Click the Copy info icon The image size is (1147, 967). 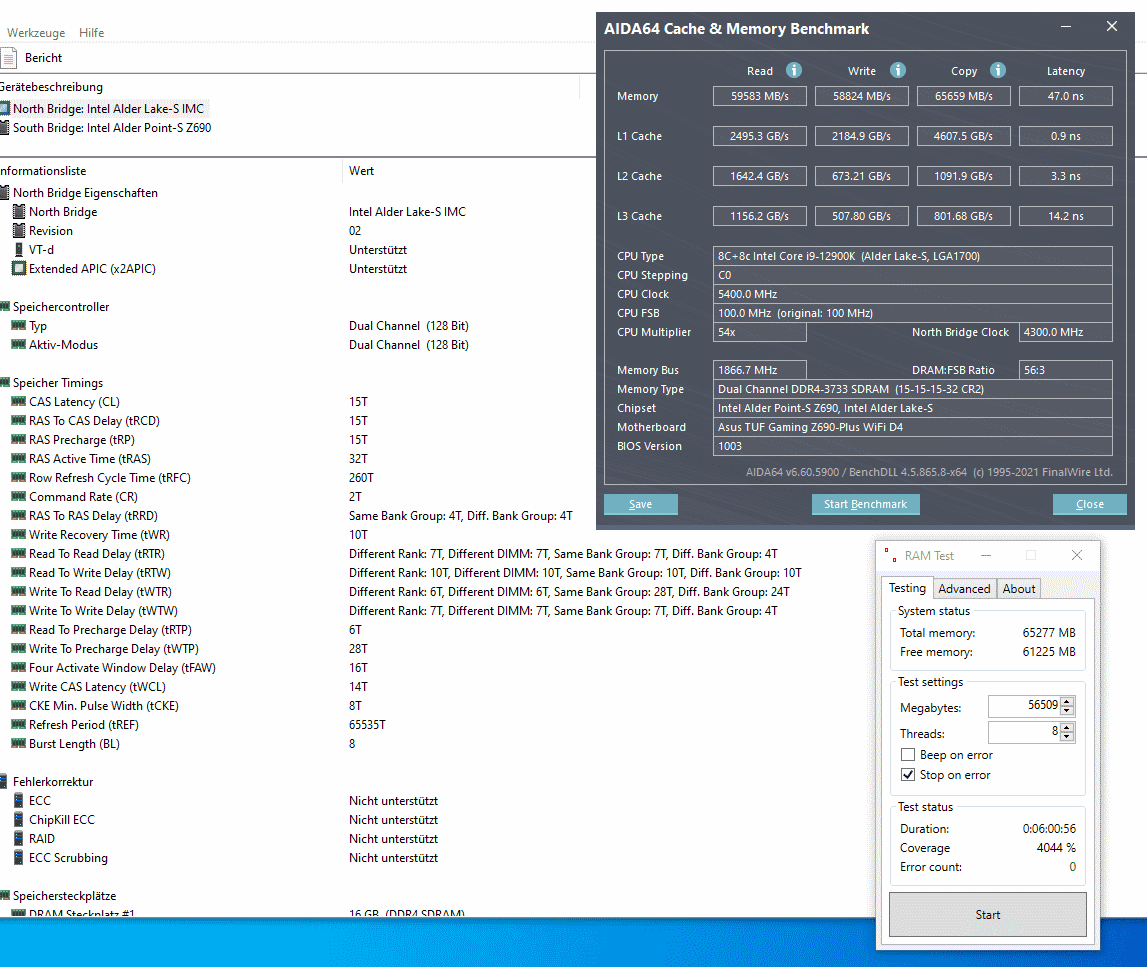[998, 70]
